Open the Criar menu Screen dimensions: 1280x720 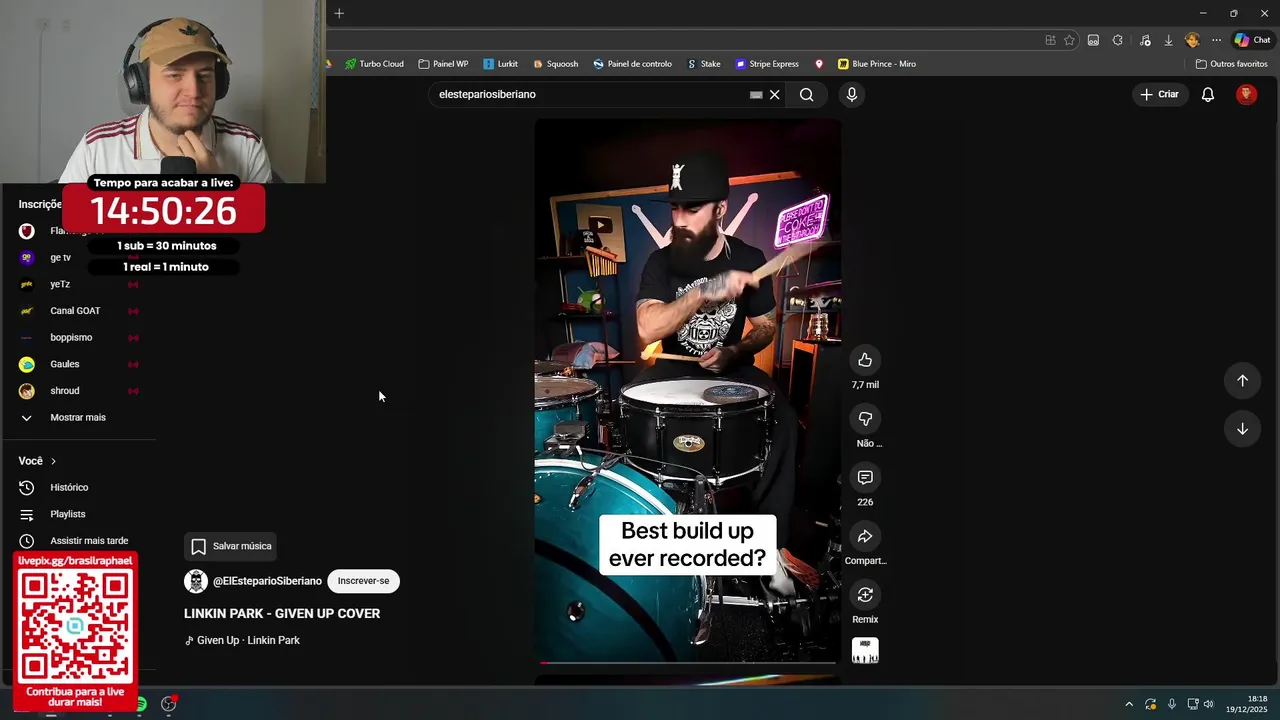[x=1159, y=94]
